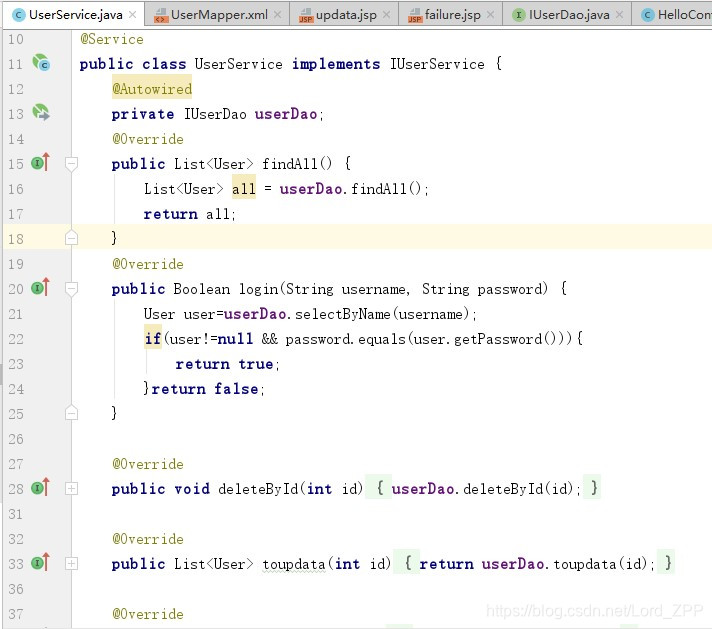Open the failure.jsp tab
The image size is (712, 629).
tap(451, 15)
